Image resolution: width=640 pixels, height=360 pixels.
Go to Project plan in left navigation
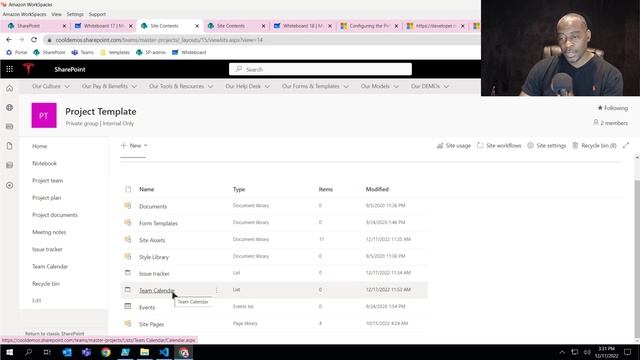(x=47, y=198)
